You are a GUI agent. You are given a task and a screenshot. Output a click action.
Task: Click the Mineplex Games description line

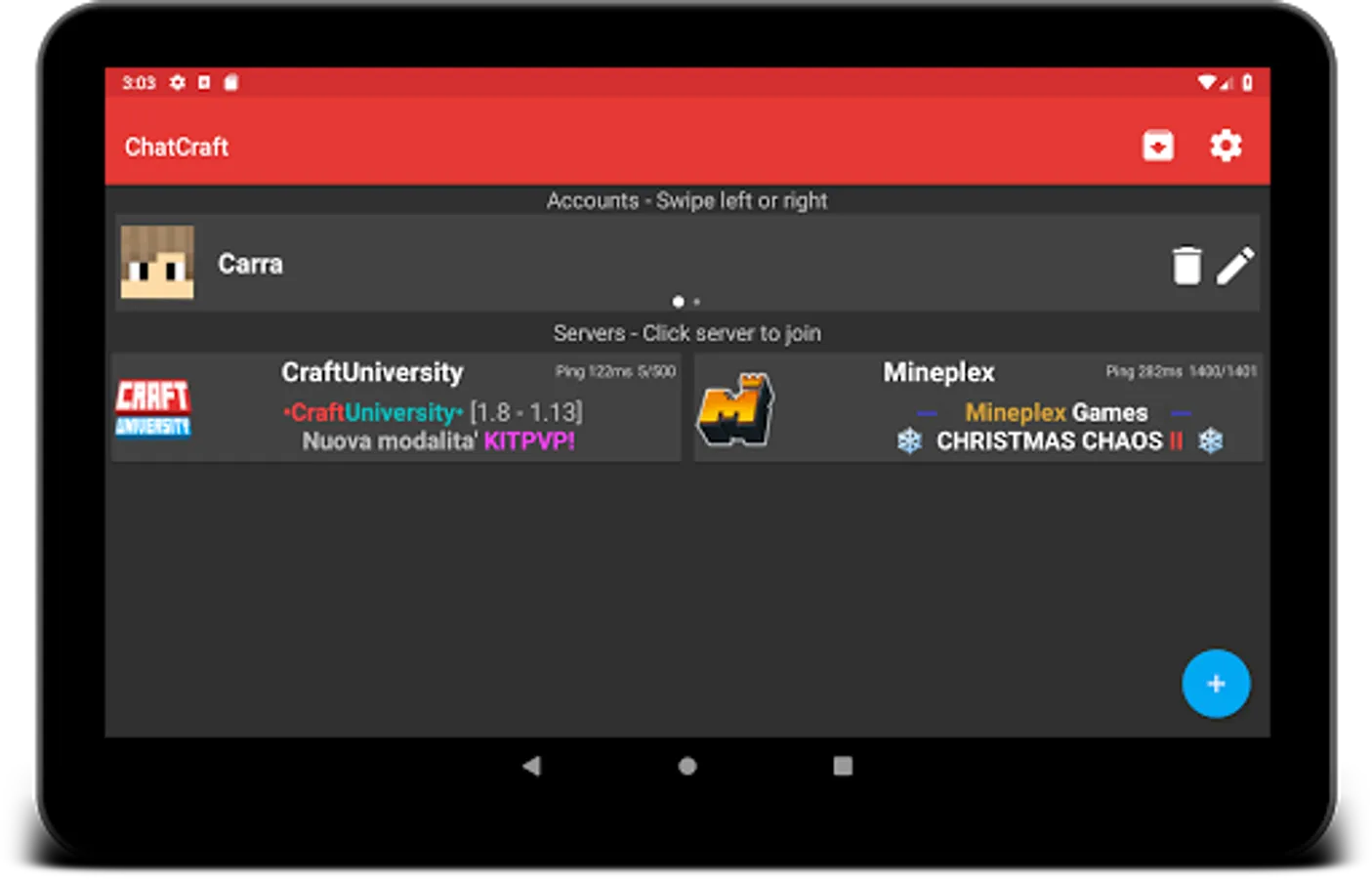tap(1056, 412)
